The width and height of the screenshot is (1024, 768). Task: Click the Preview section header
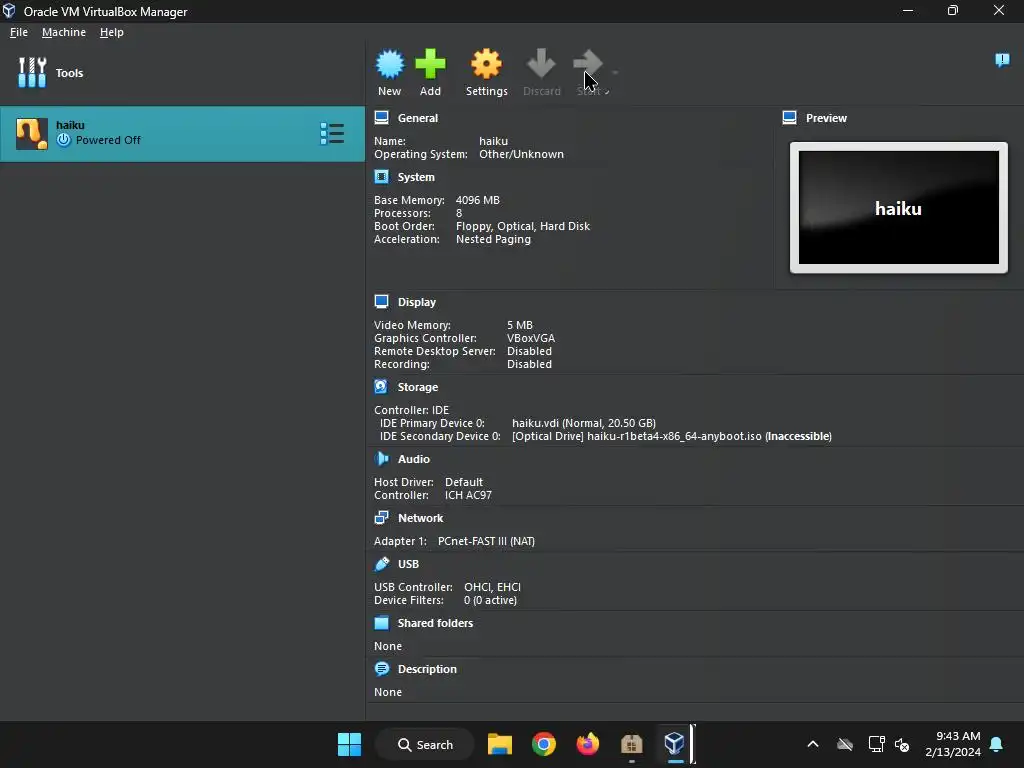point(826,118)
